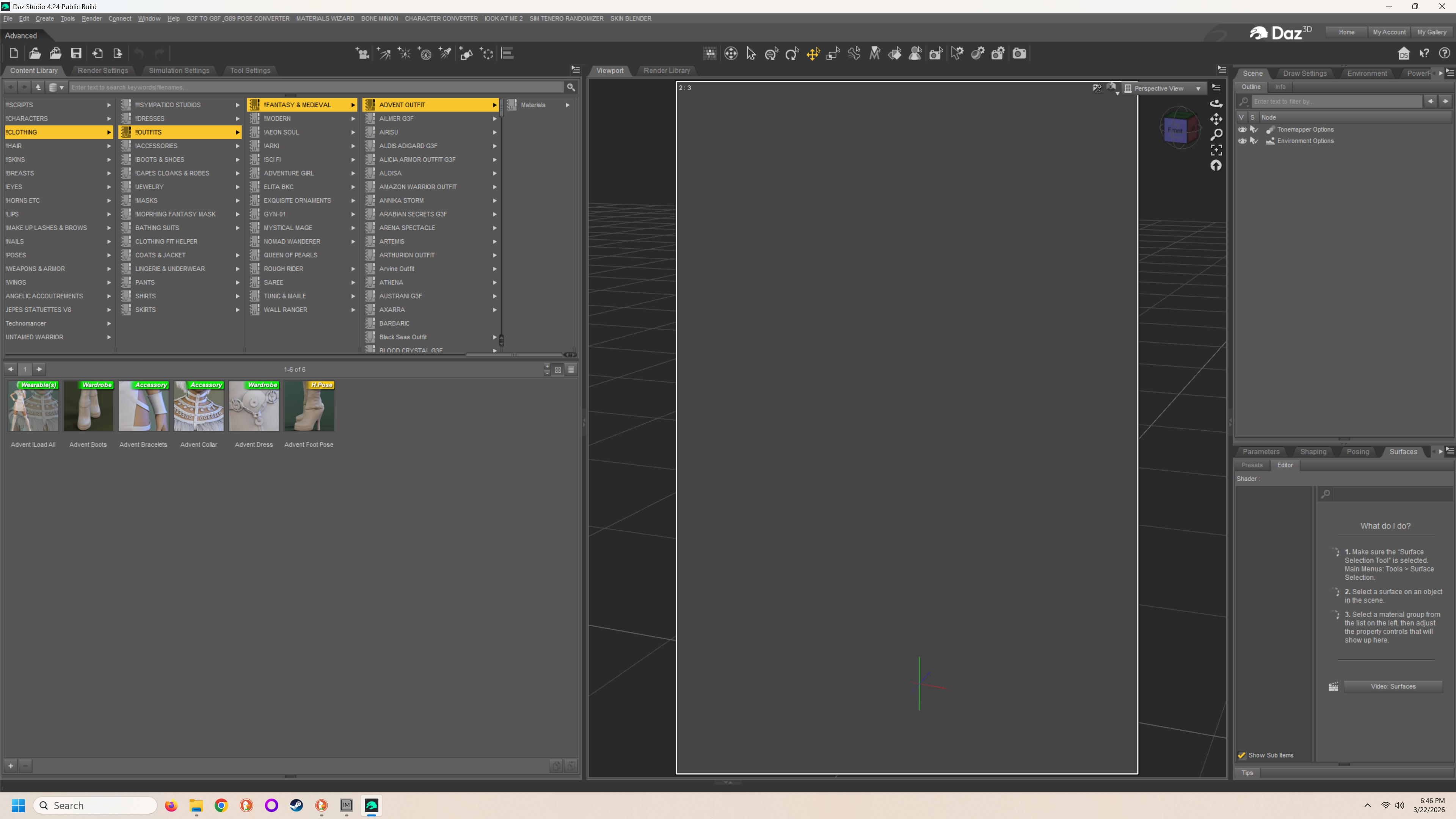Image resolution: width=1456 pixels, height=819 pixels.
Task: Switch to the Render Settings tab
Action: [x=103, y=71]
